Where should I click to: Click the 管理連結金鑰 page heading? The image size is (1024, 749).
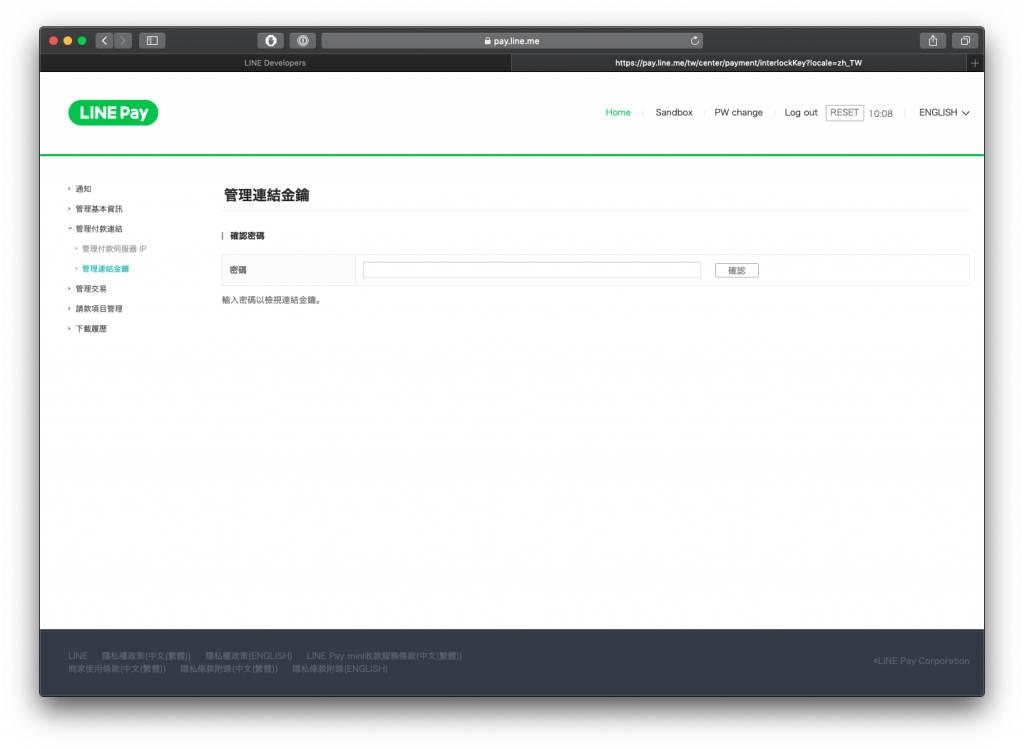point(266,195)
